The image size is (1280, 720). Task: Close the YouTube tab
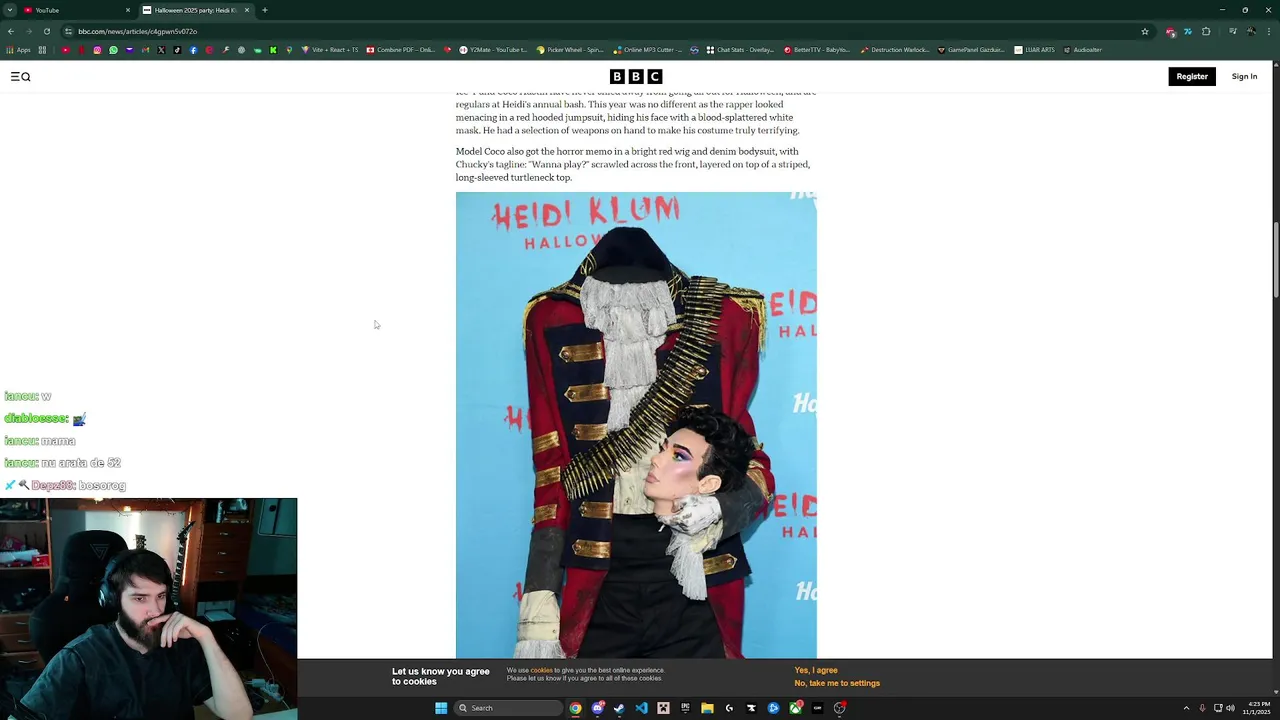pos(128,10)
